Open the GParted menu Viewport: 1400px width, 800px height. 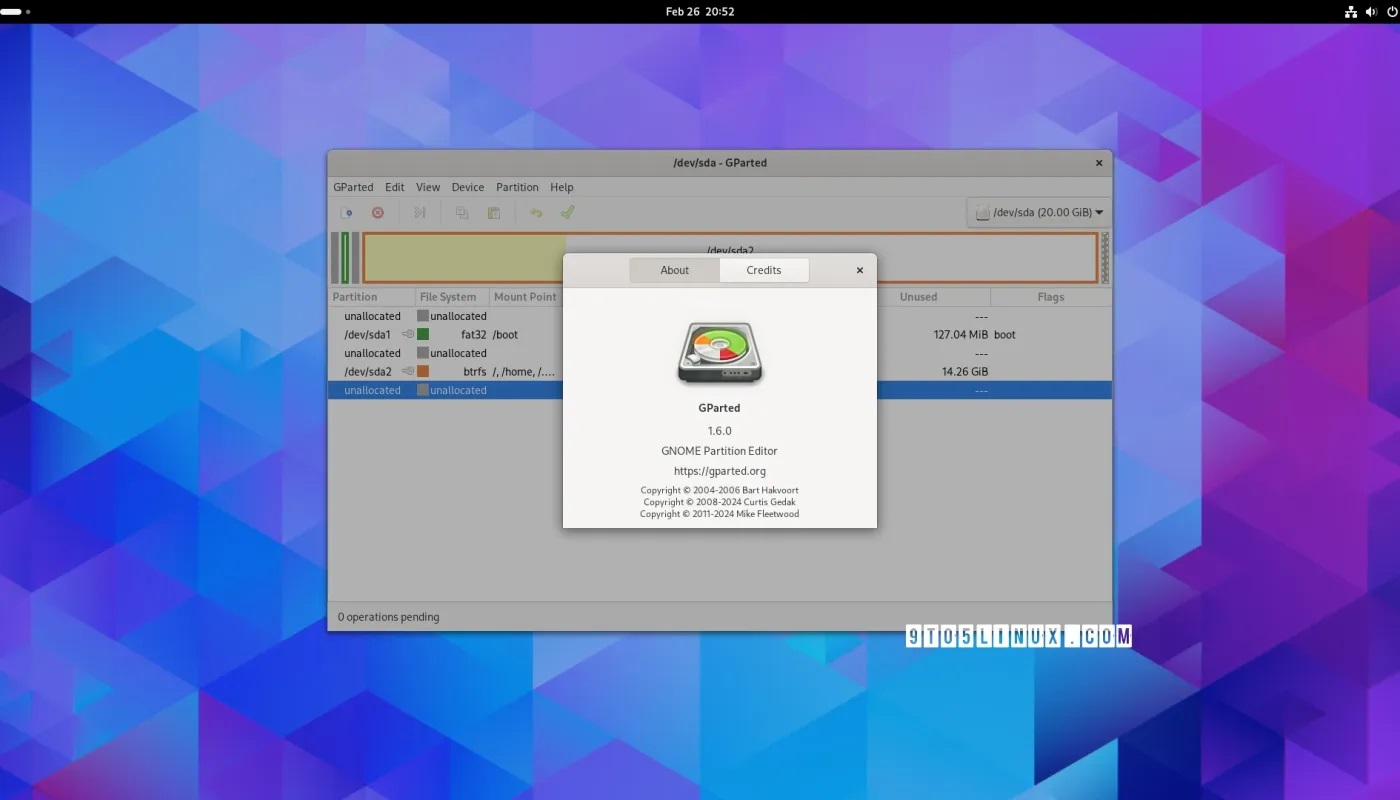tap(353, 187)
